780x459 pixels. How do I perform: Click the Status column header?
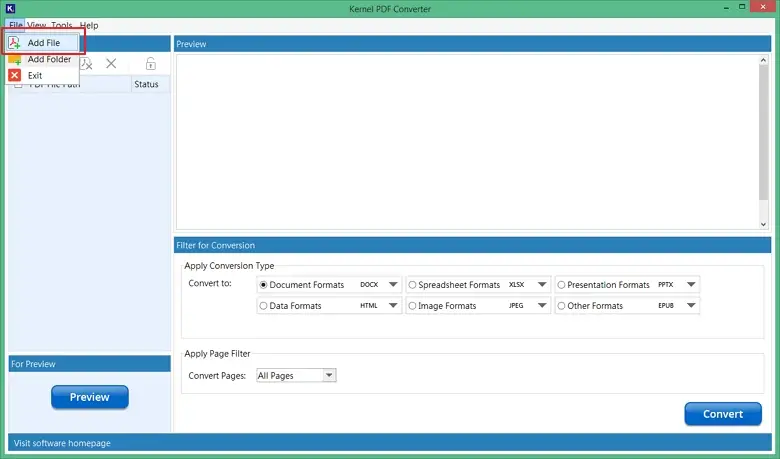151,84
